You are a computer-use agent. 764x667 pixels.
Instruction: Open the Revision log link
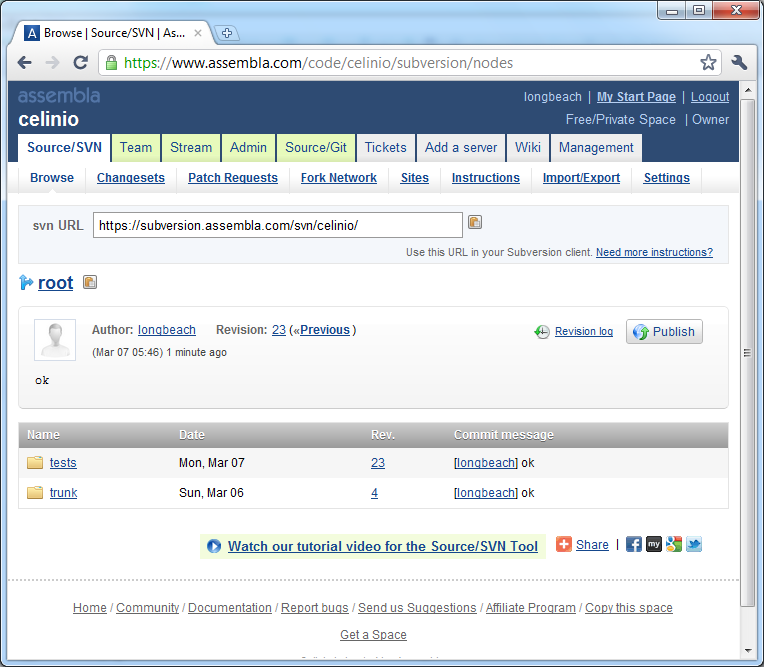tap(584, 332)
